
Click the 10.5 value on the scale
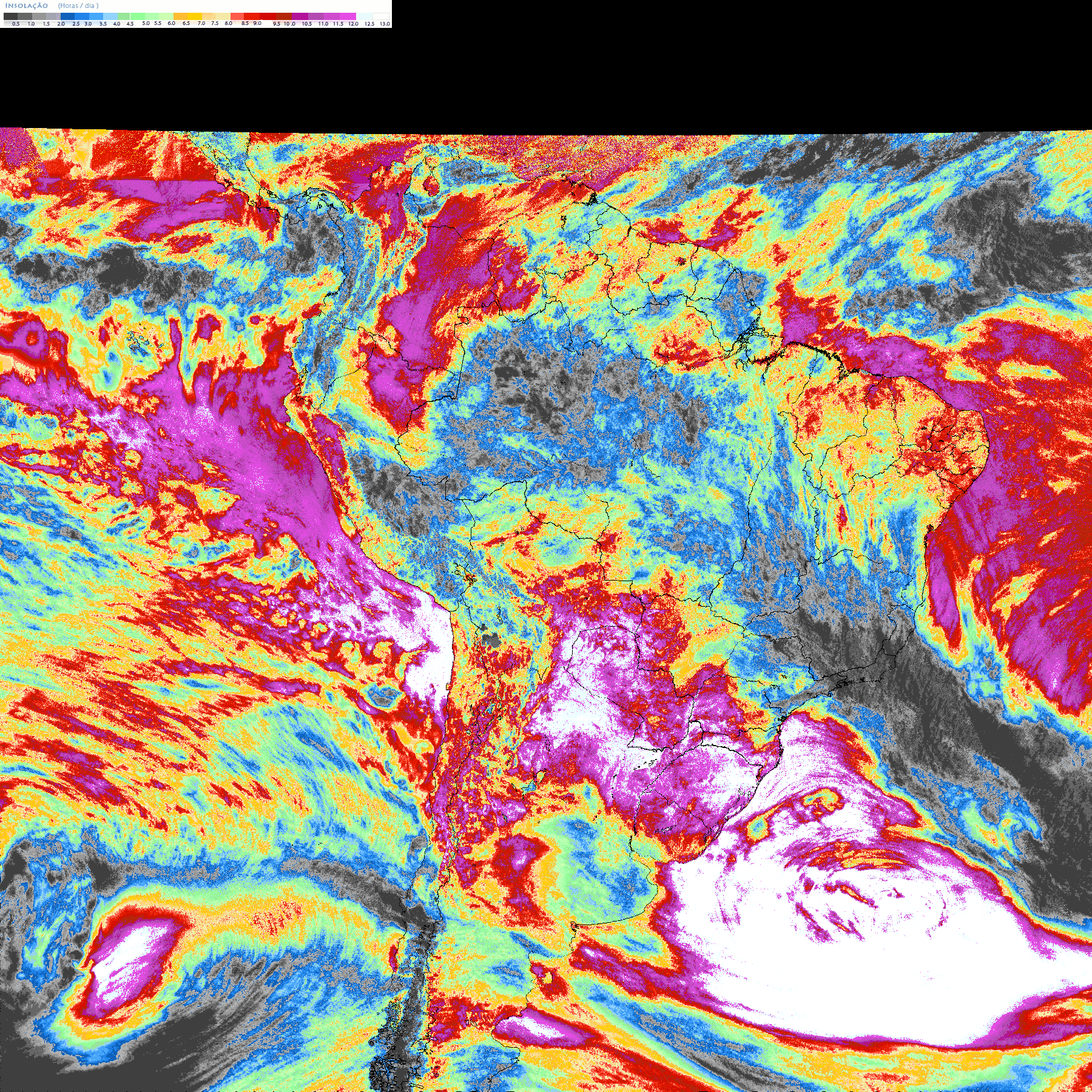point(307,24)
